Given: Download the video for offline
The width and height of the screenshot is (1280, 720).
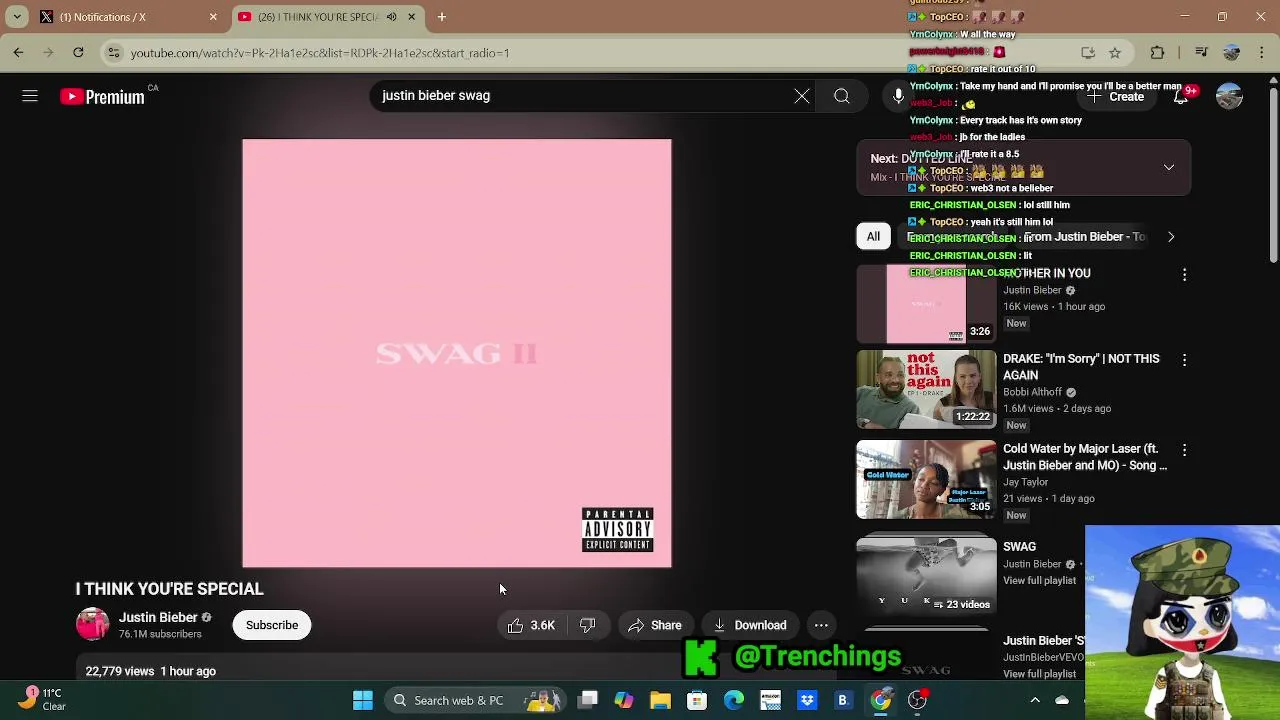Looking at the screenshot, I should [x=750, y=625].
